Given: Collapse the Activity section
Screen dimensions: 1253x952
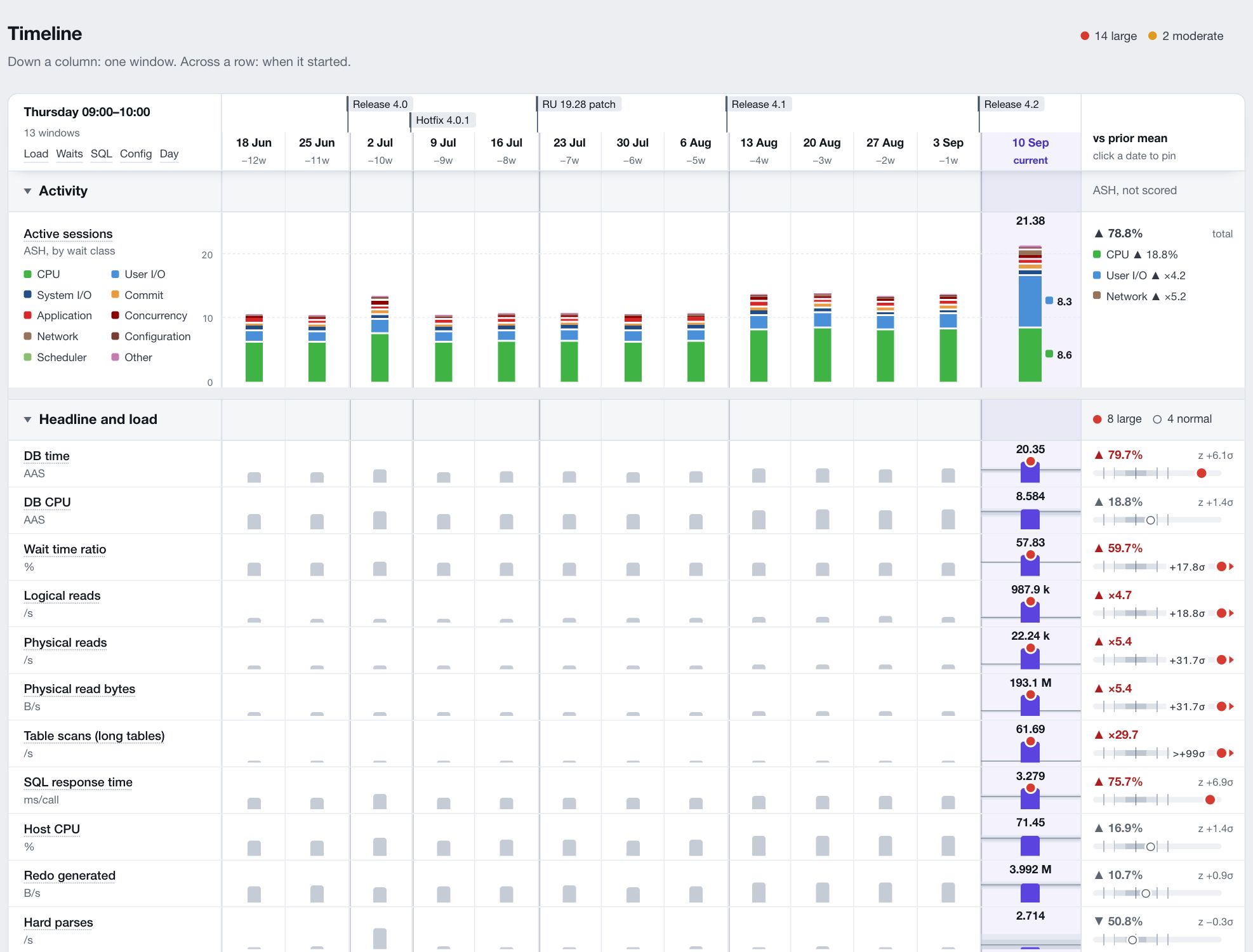Looking at the screenshot, I should [x=27, y=191].
